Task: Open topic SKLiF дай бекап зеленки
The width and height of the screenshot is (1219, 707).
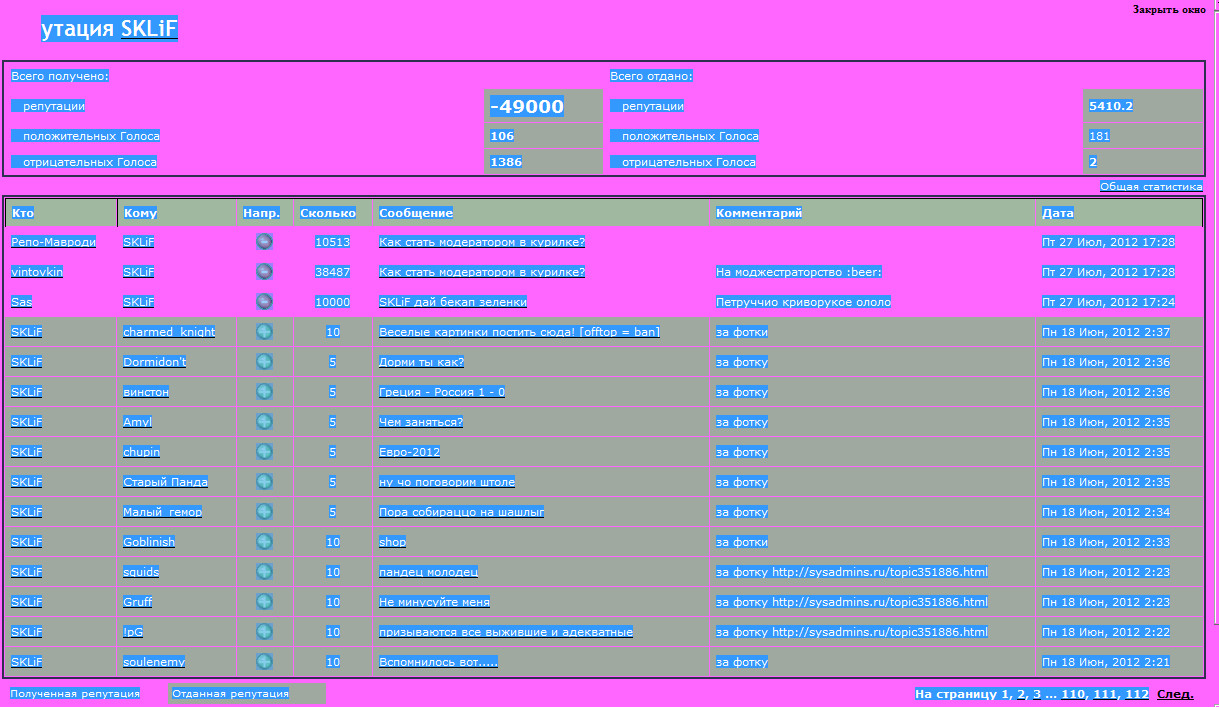Action: 453,302
